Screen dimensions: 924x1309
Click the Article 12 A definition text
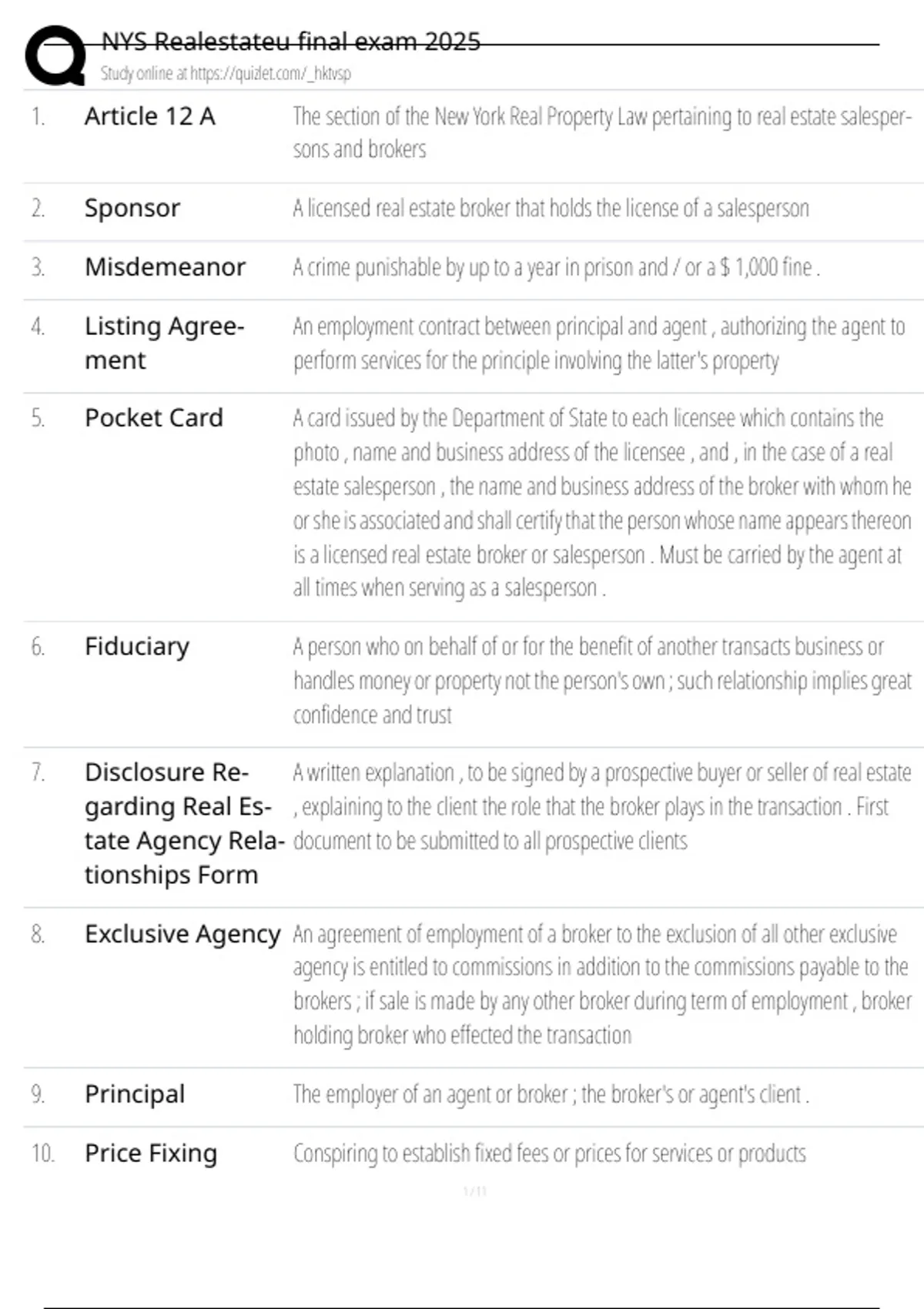(x=601, y=132)
